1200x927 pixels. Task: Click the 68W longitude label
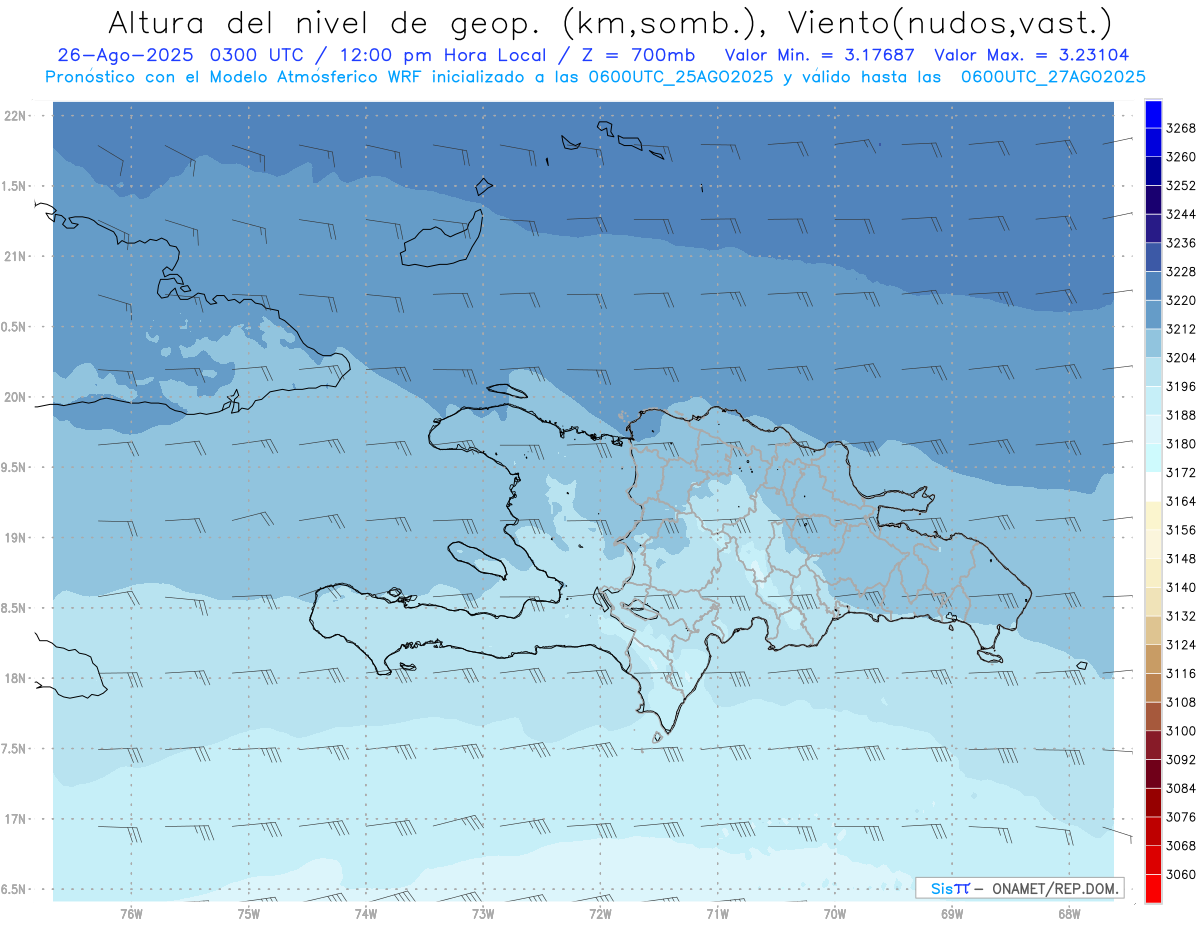pos(1069,913)
